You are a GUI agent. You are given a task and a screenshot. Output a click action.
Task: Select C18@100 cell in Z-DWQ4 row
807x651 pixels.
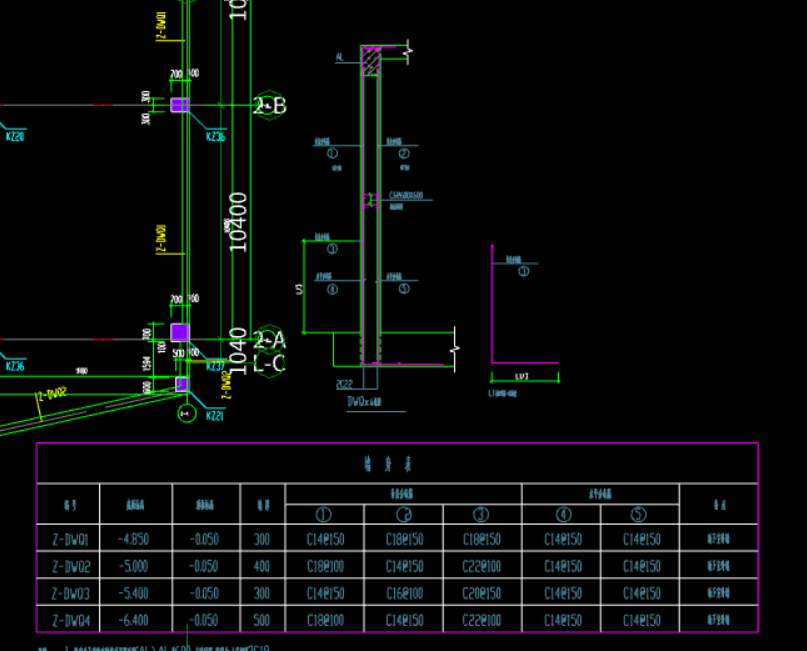coord(325,620)
